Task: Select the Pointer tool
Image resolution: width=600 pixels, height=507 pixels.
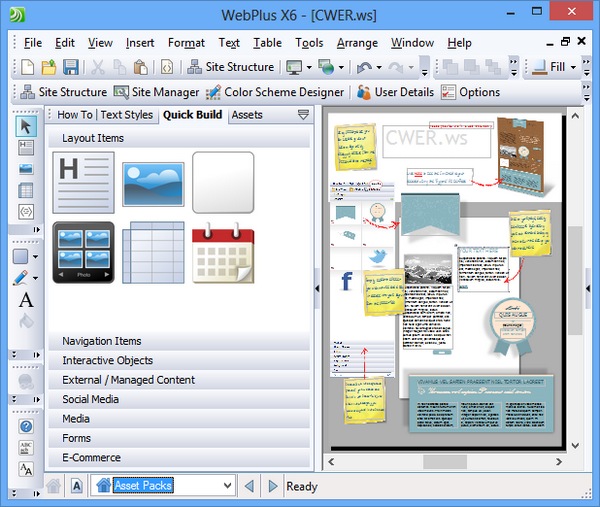Action: (x=26, y=126)
